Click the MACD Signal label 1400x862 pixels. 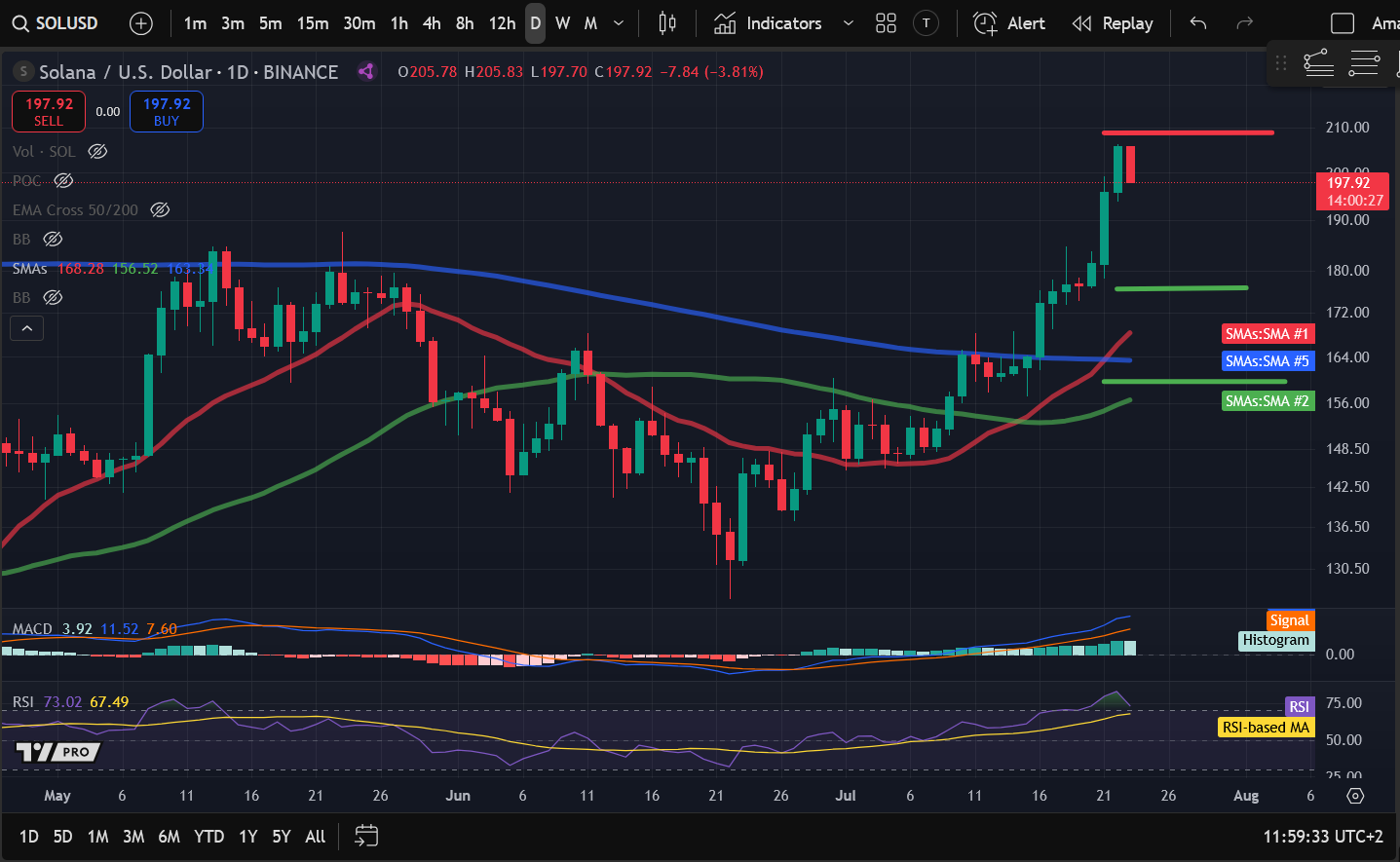coord(1290,620)
